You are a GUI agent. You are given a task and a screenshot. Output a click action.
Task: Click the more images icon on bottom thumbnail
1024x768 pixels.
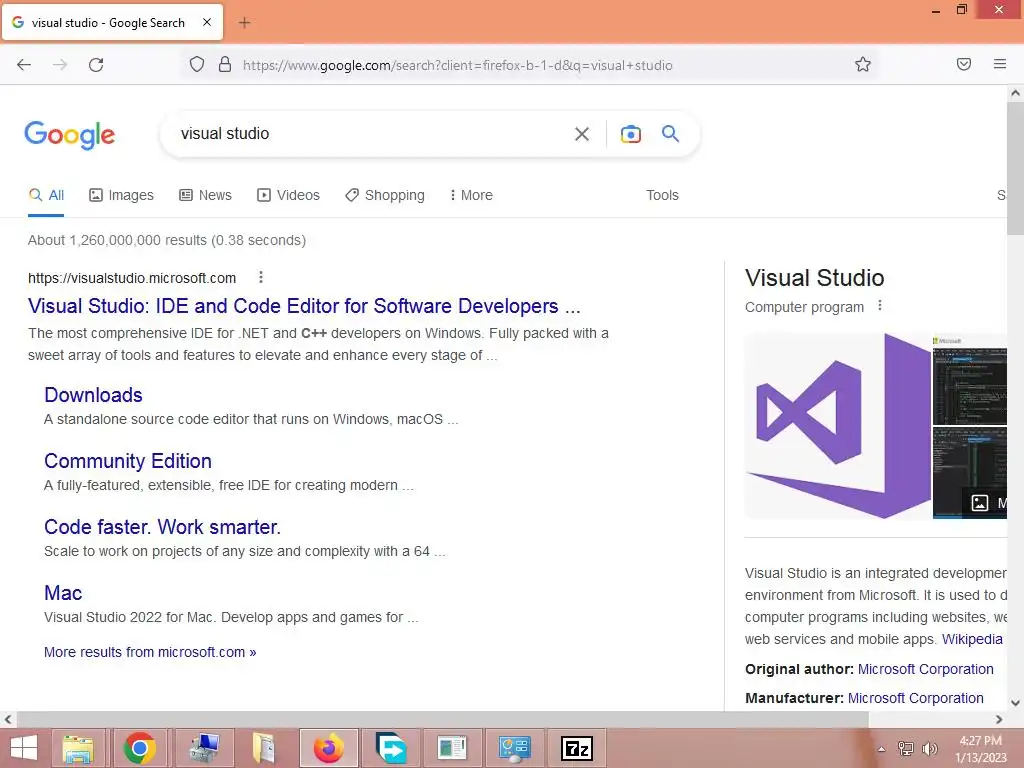[x=980, y=503]
